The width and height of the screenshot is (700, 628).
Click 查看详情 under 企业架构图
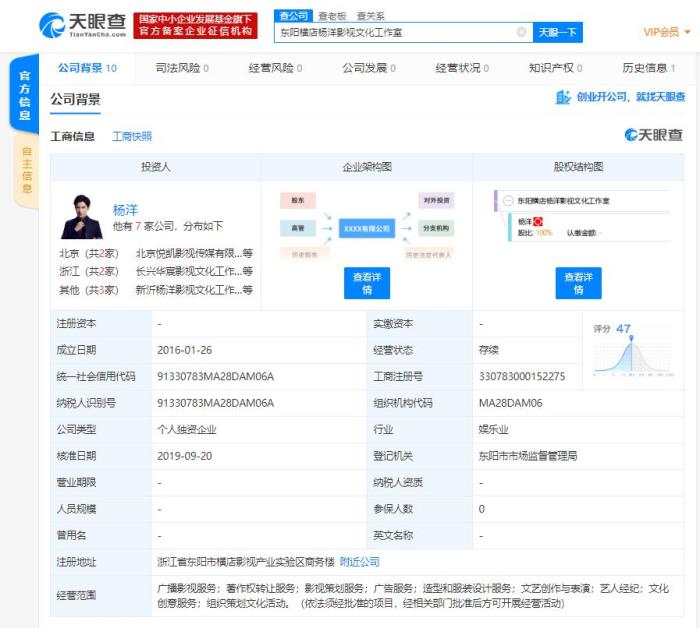coord(366,283)
